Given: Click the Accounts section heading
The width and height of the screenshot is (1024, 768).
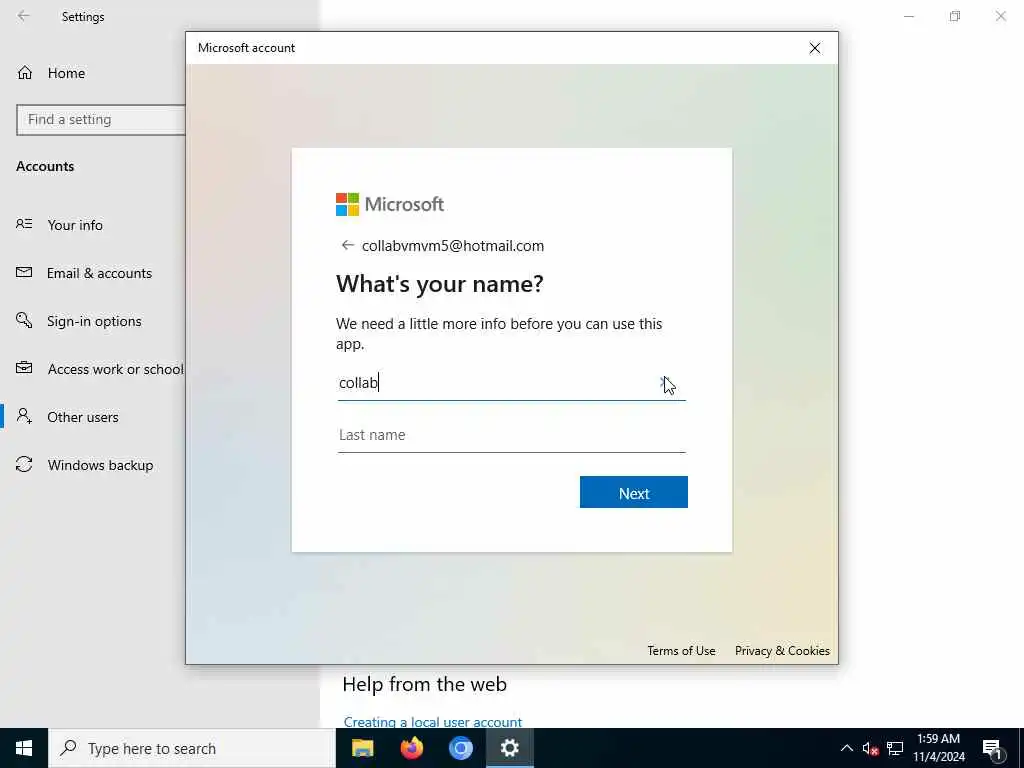Looking at the screenshot, I should tap(45, 166).
